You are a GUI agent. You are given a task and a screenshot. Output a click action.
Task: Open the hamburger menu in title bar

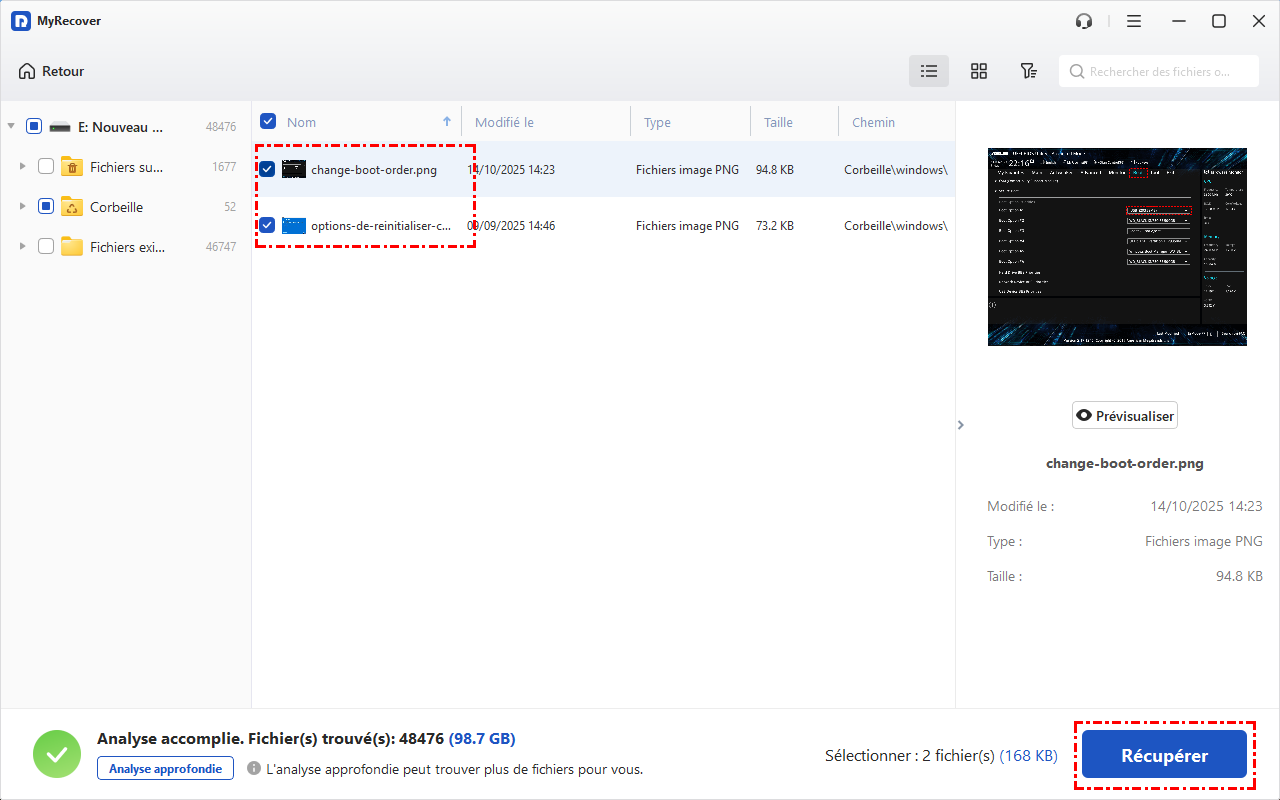pyautogui.click(x=1133, y=21)
